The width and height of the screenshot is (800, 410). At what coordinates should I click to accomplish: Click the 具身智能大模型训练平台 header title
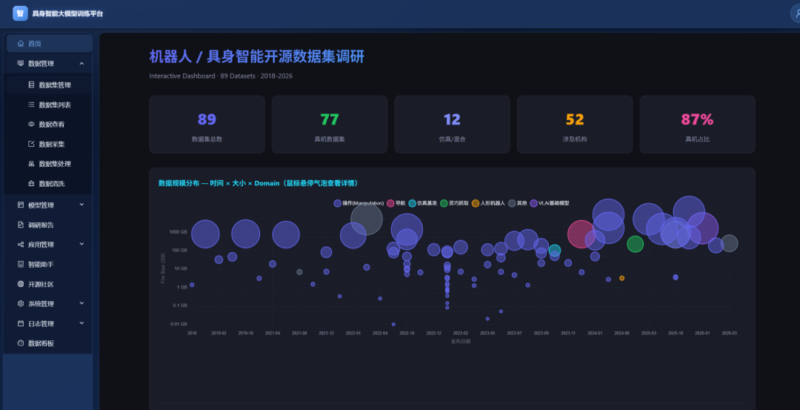[67, 14]
